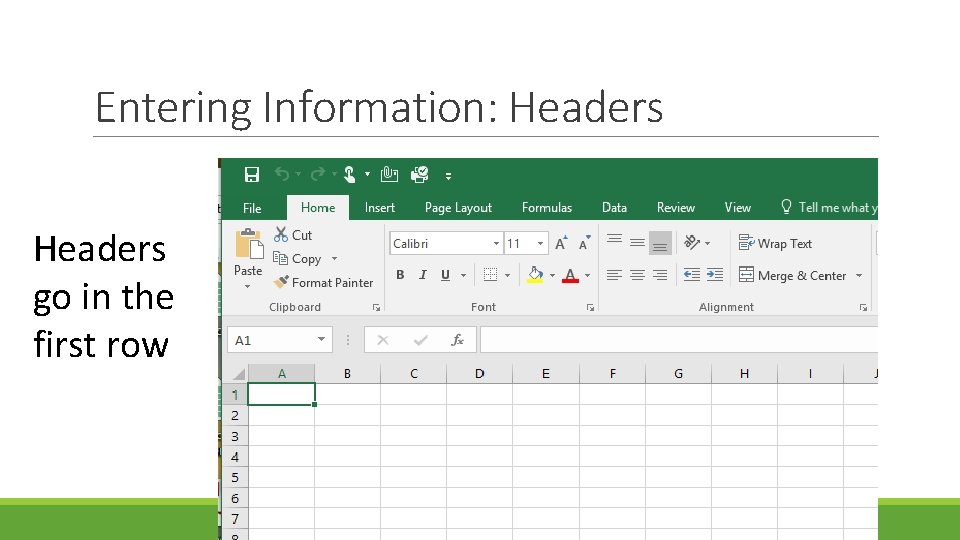This screenshot has height=540, width=960.
Task: Click the Tell me what you want box
Action: click(x=829, y=208)
